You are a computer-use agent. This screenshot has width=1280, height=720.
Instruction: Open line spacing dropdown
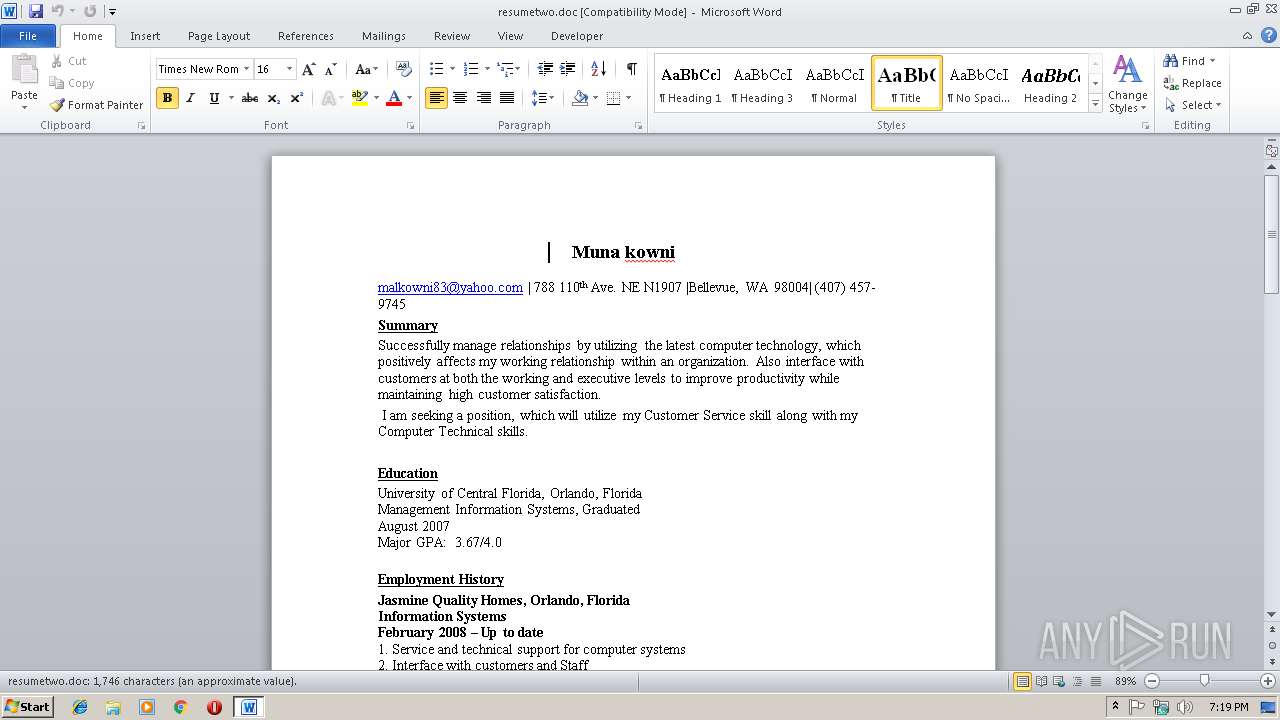click(543, 98)
